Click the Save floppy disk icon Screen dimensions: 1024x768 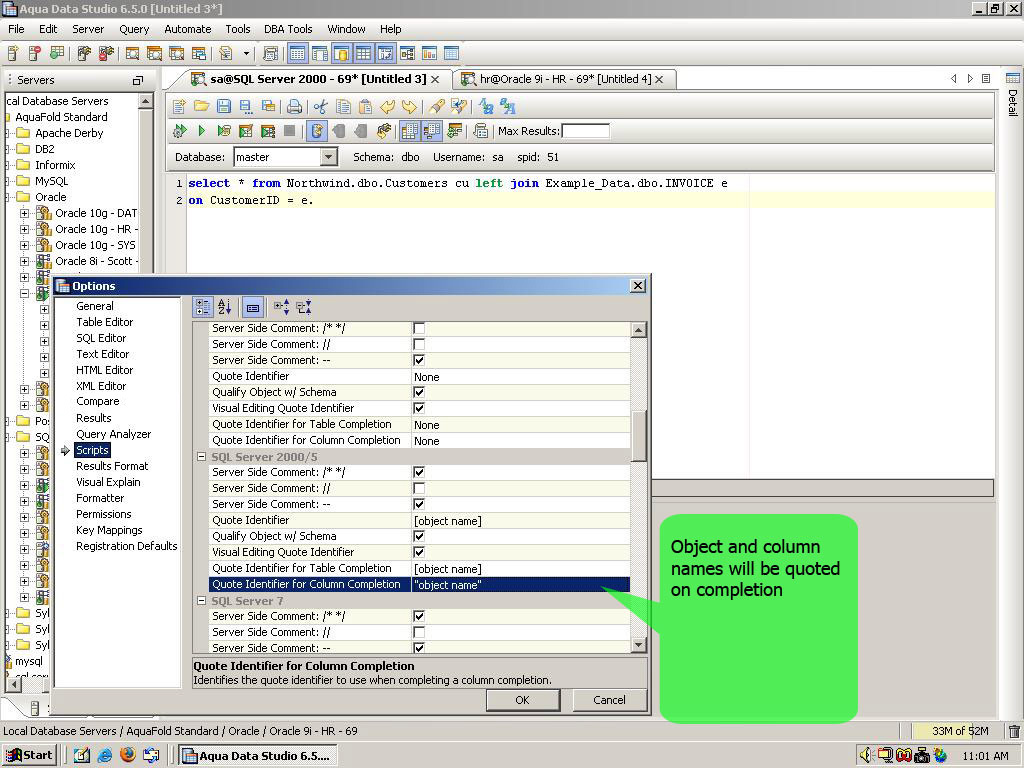[x=224, y=106]
